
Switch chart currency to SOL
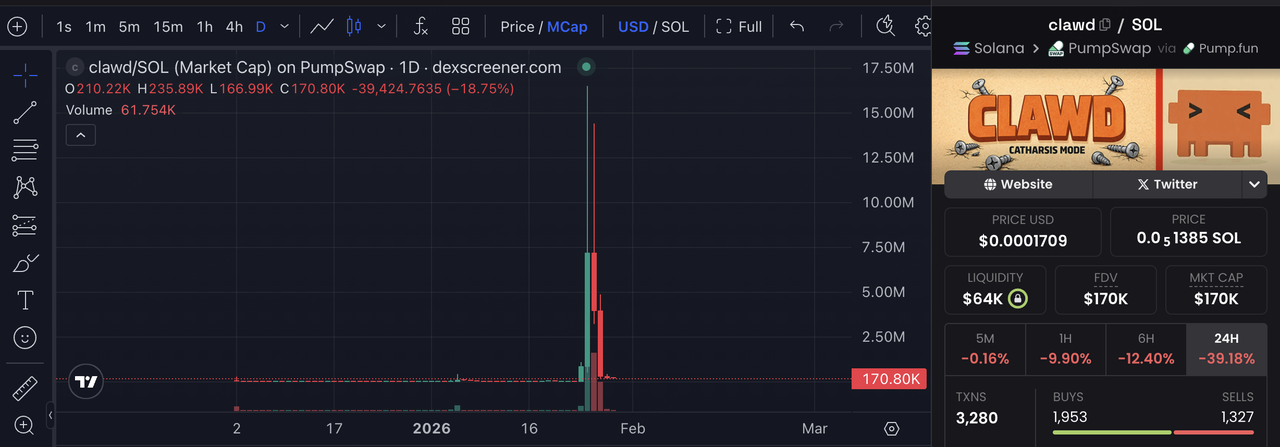[x=675, y=26]
